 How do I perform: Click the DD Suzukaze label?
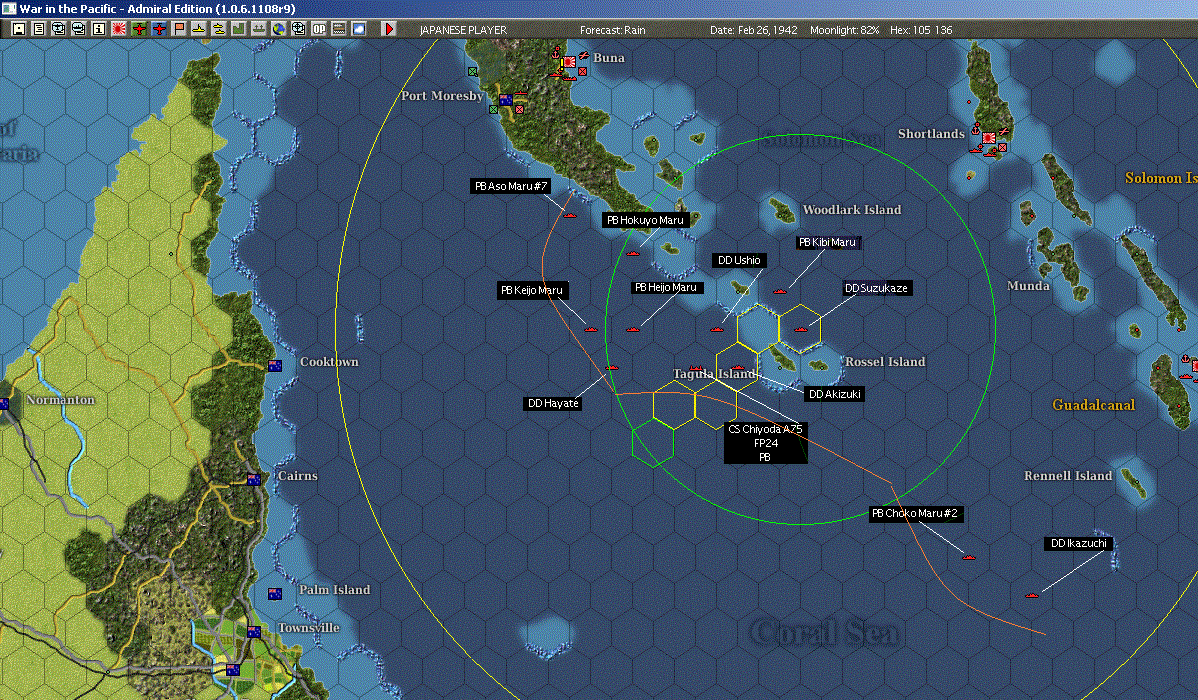(x=876, y=288)
